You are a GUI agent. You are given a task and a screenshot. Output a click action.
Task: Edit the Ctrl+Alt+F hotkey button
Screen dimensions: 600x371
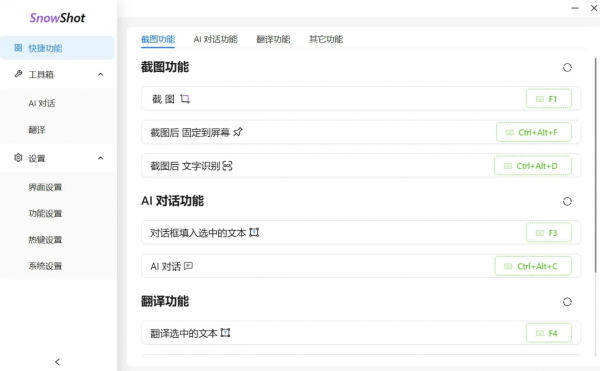click(x=534, y=132)
